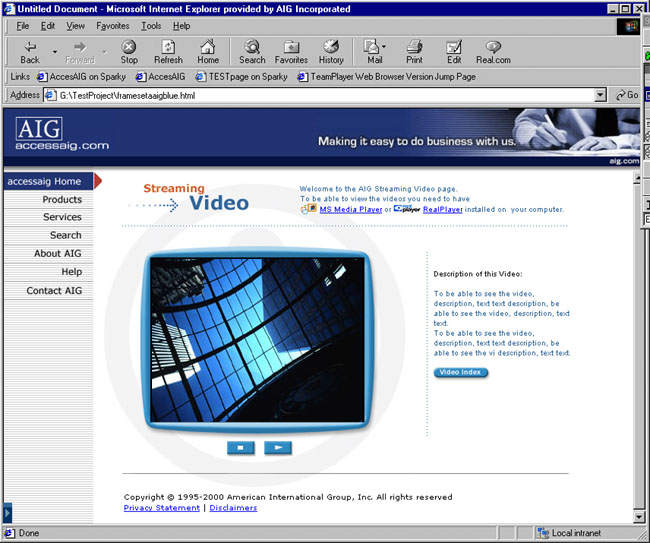This screenshot has width=650, height=543.
Task: Open the Search toolbar icon
Action: pos(252,51)
